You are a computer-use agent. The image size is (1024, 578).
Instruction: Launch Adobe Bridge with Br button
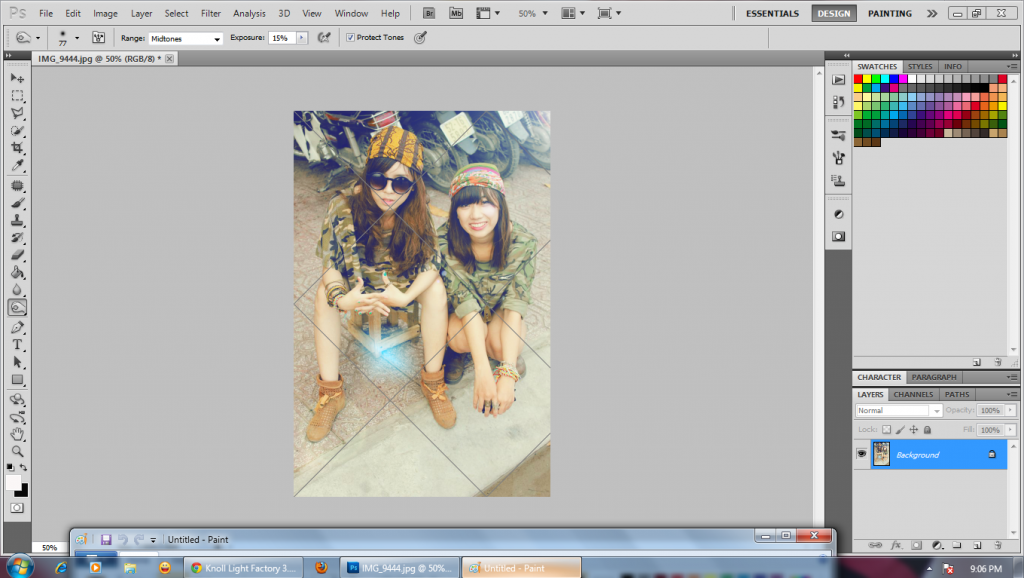[429, 13]
